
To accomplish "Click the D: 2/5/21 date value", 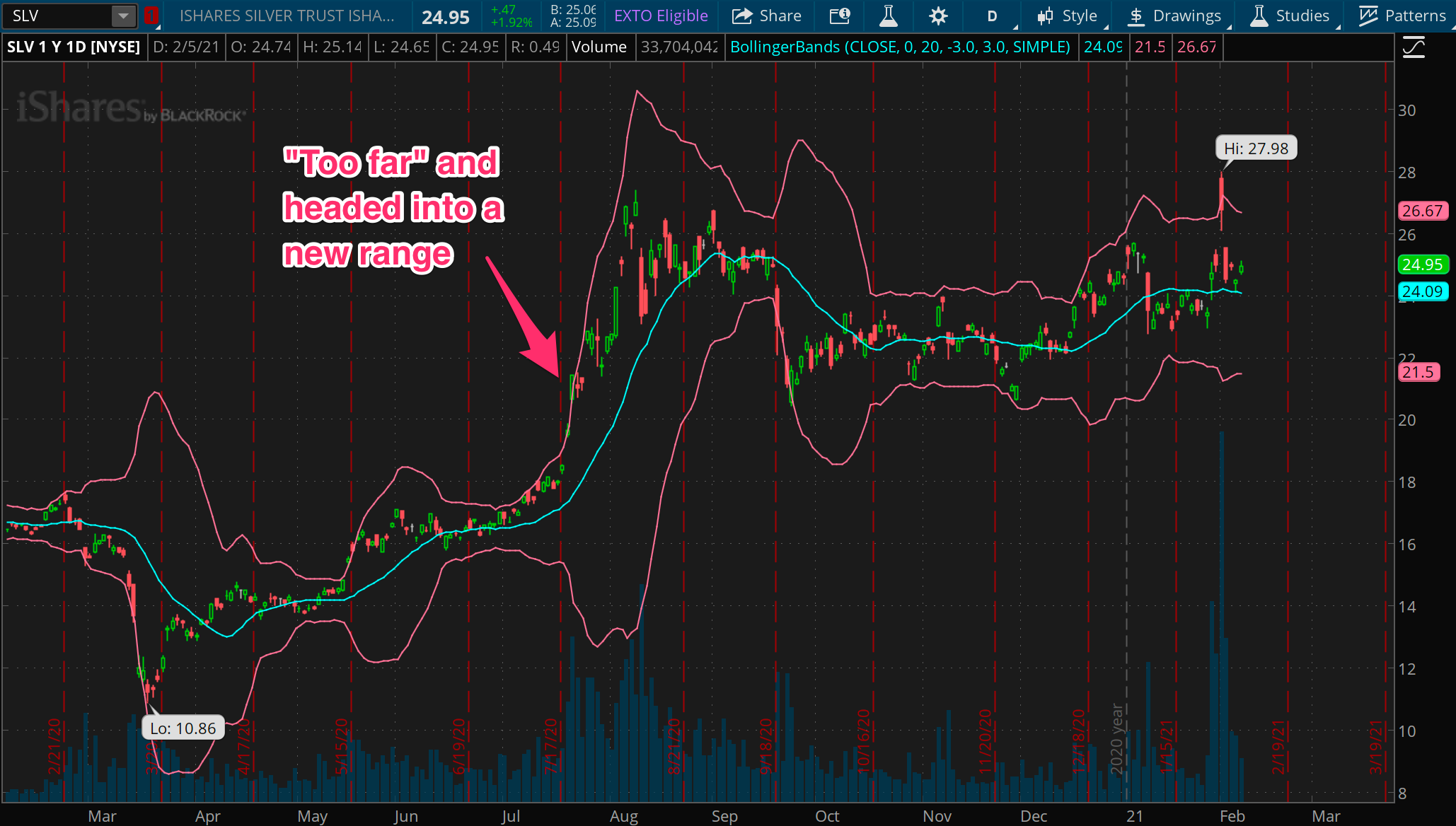I will [186, 47].
